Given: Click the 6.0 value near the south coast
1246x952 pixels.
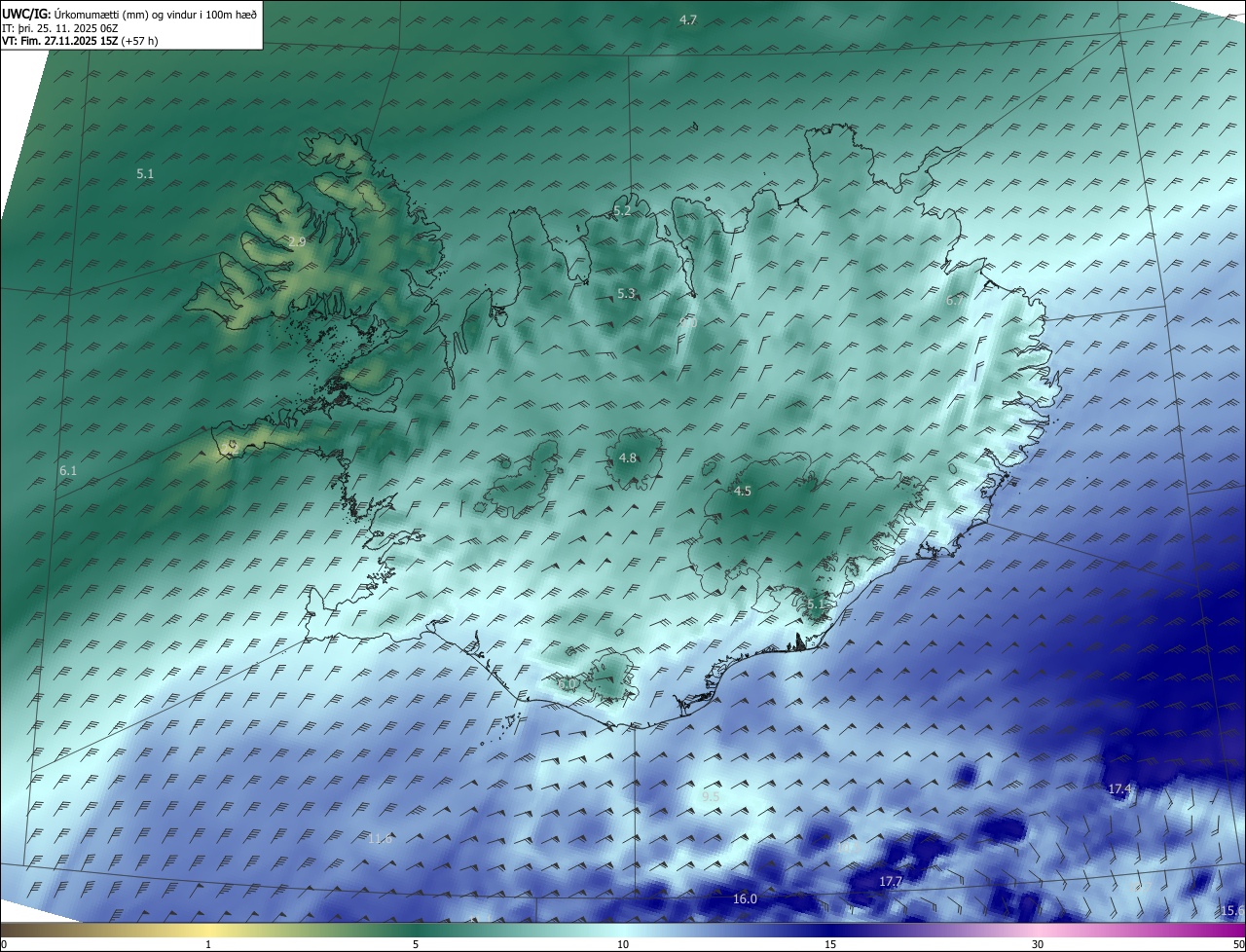Looking at the screenshot, I should 568,683.
